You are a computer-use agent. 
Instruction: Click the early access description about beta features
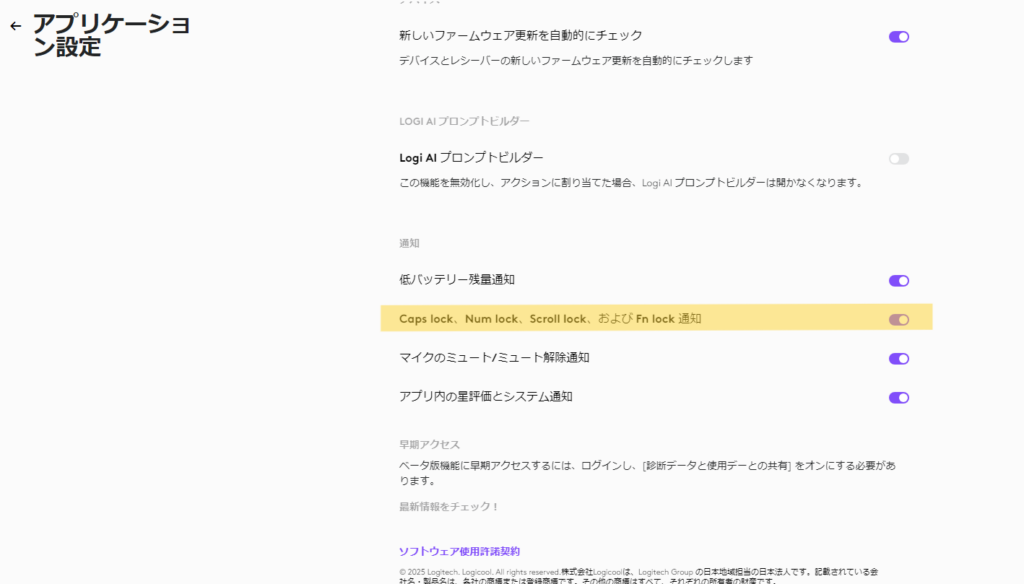tap(647, 473)
